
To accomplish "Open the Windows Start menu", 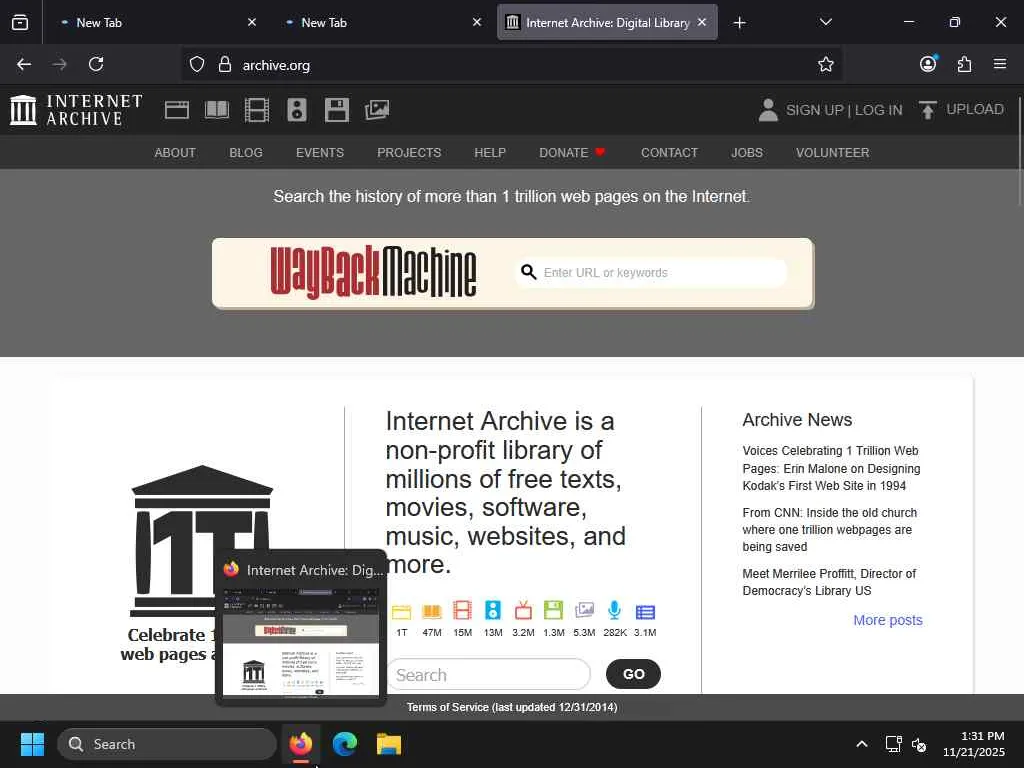I will click(32, 744).
